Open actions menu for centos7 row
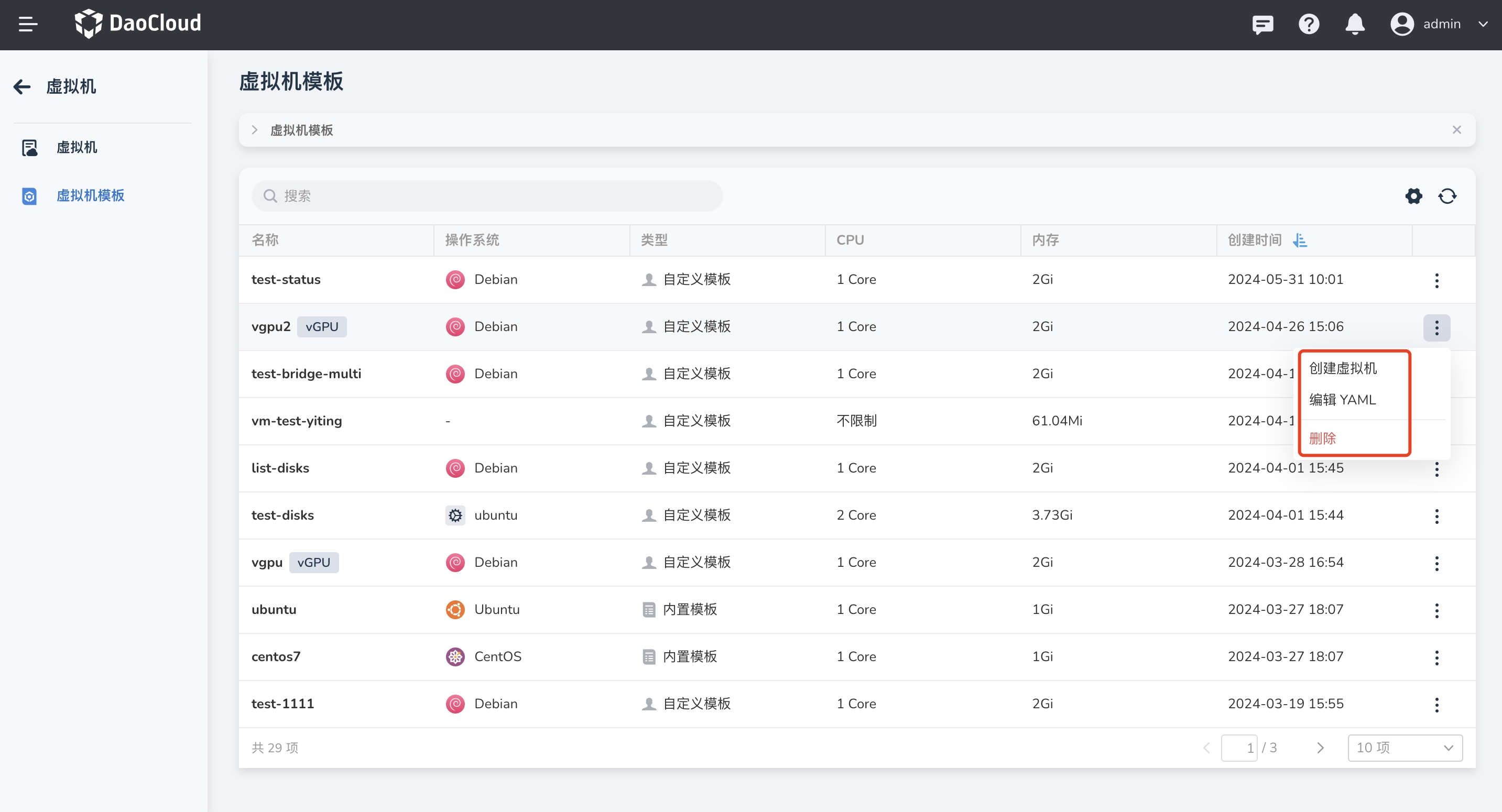This screenshot has height=812, width=1502. [x=1436, y=657]
